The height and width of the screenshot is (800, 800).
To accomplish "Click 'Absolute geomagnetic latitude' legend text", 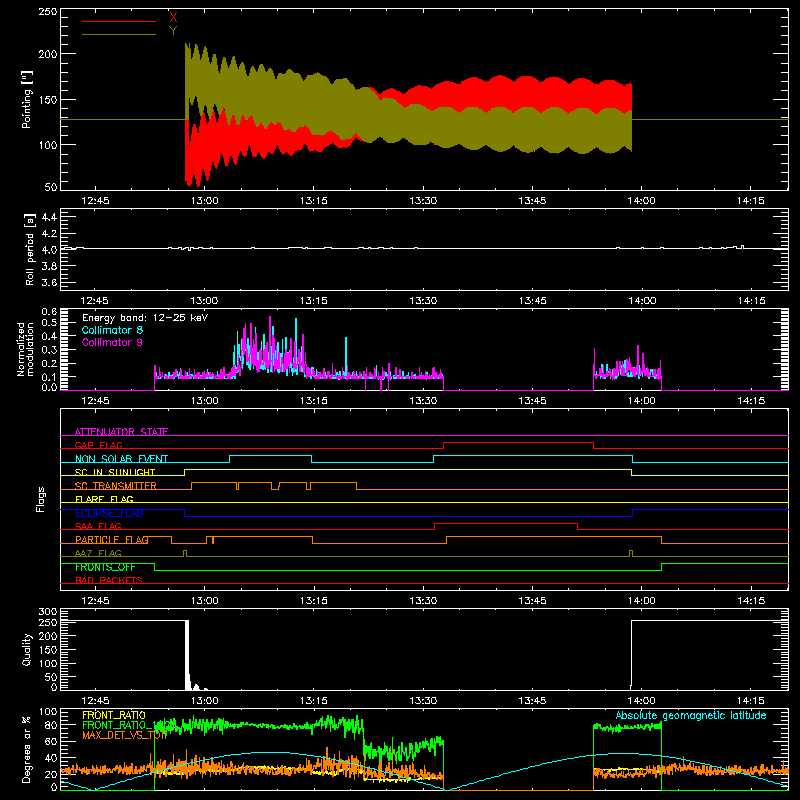I will [691, 715].
